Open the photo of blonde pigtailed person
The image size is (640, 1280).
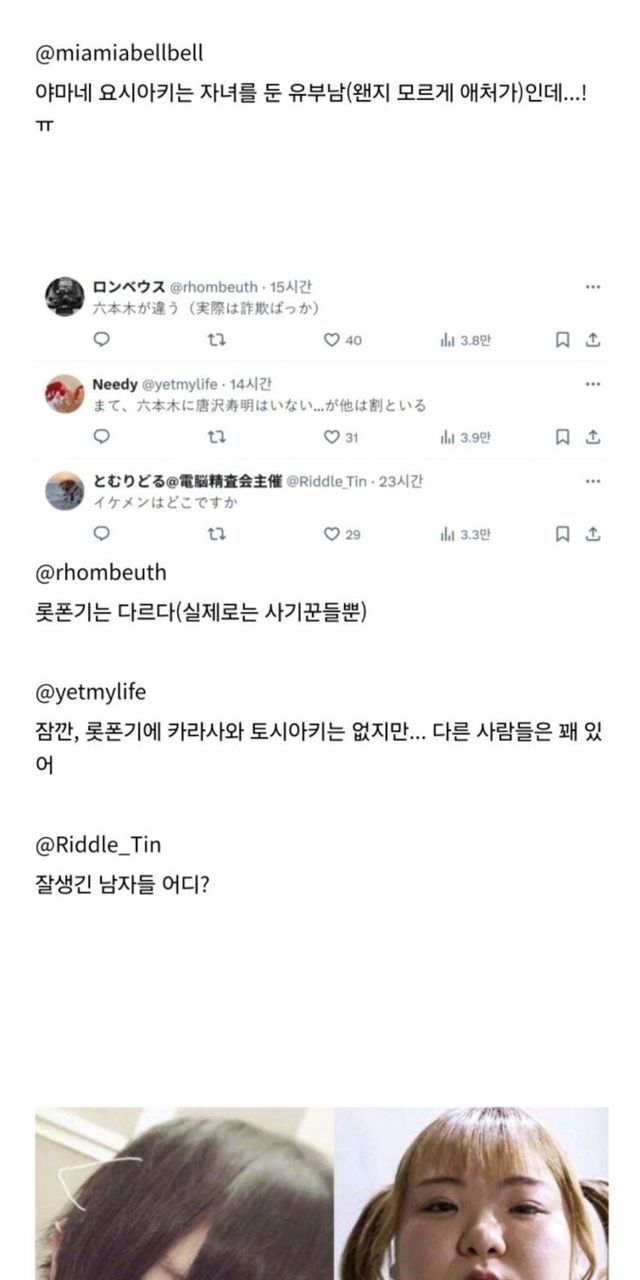(x=471, y=1193)
